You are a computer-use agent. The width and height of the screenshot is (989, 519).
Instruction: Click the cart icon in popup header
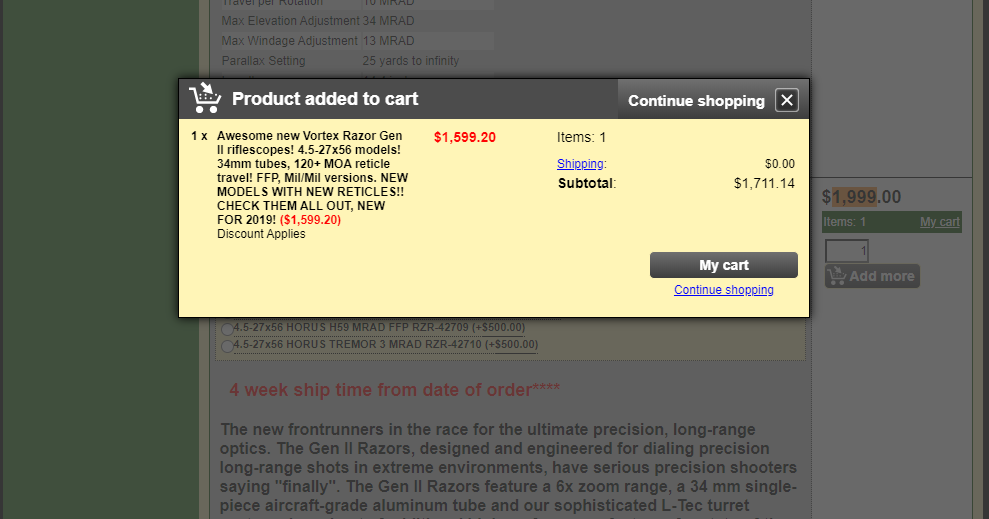click(205, 98)
